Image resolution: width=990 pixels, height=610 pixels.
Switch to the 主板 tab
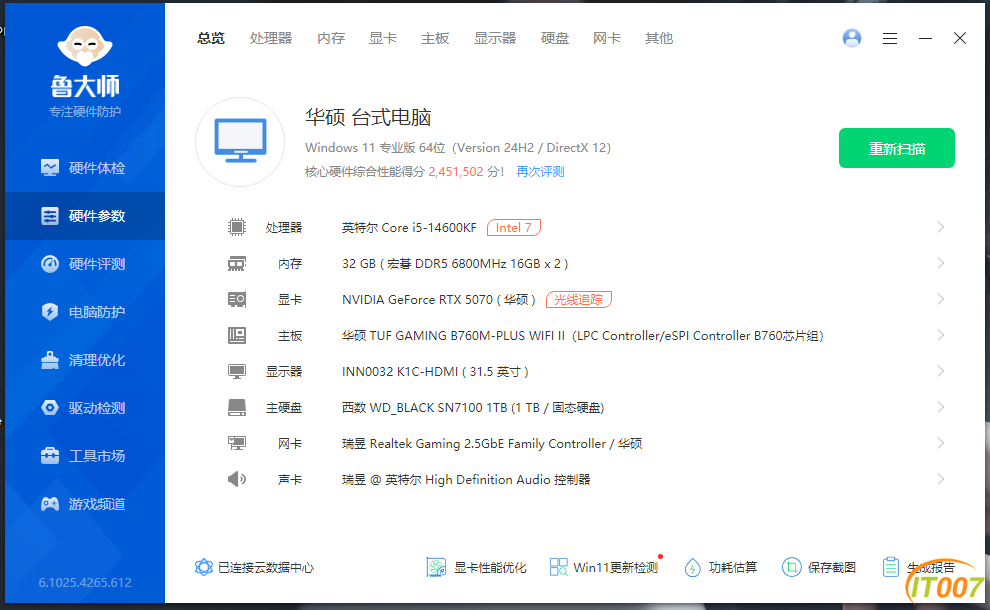click(x=435, y=39)
